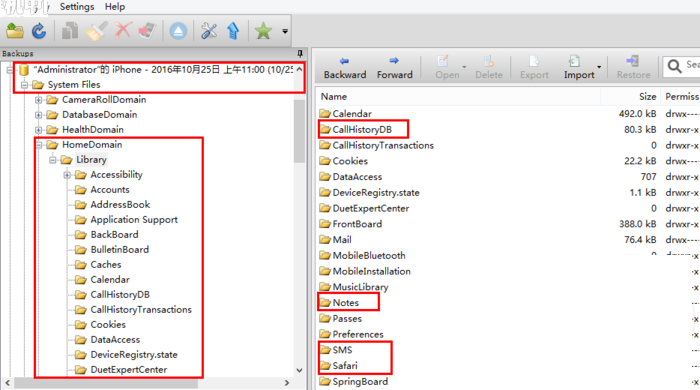
Task: Click the green star favorites icon
Action: (263, 31)
